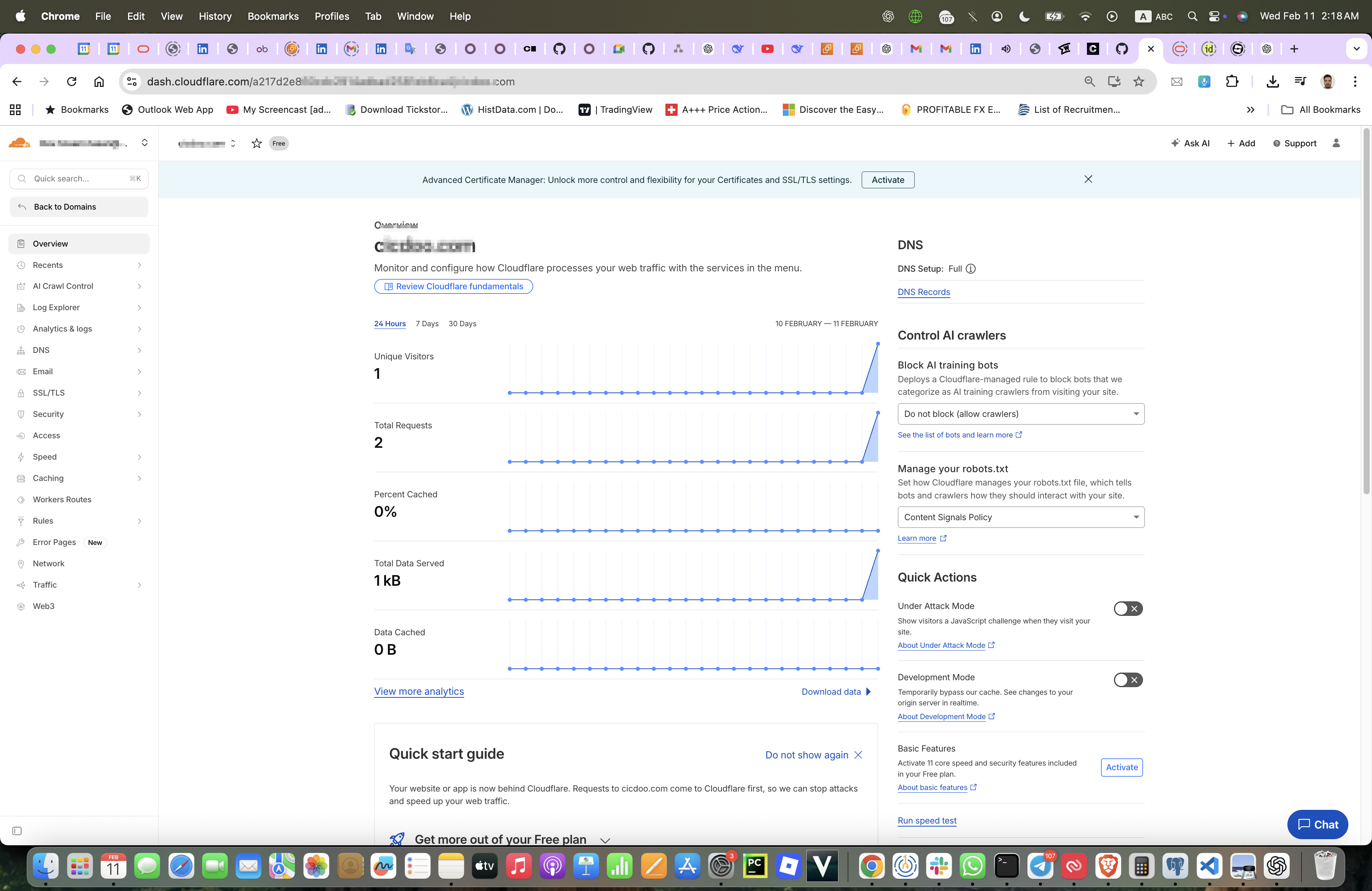Collapse the sidebar using the bottom-left icon
Viewport: 1372px width, 891px height.
pyautogui.click(x=17, y=830)
